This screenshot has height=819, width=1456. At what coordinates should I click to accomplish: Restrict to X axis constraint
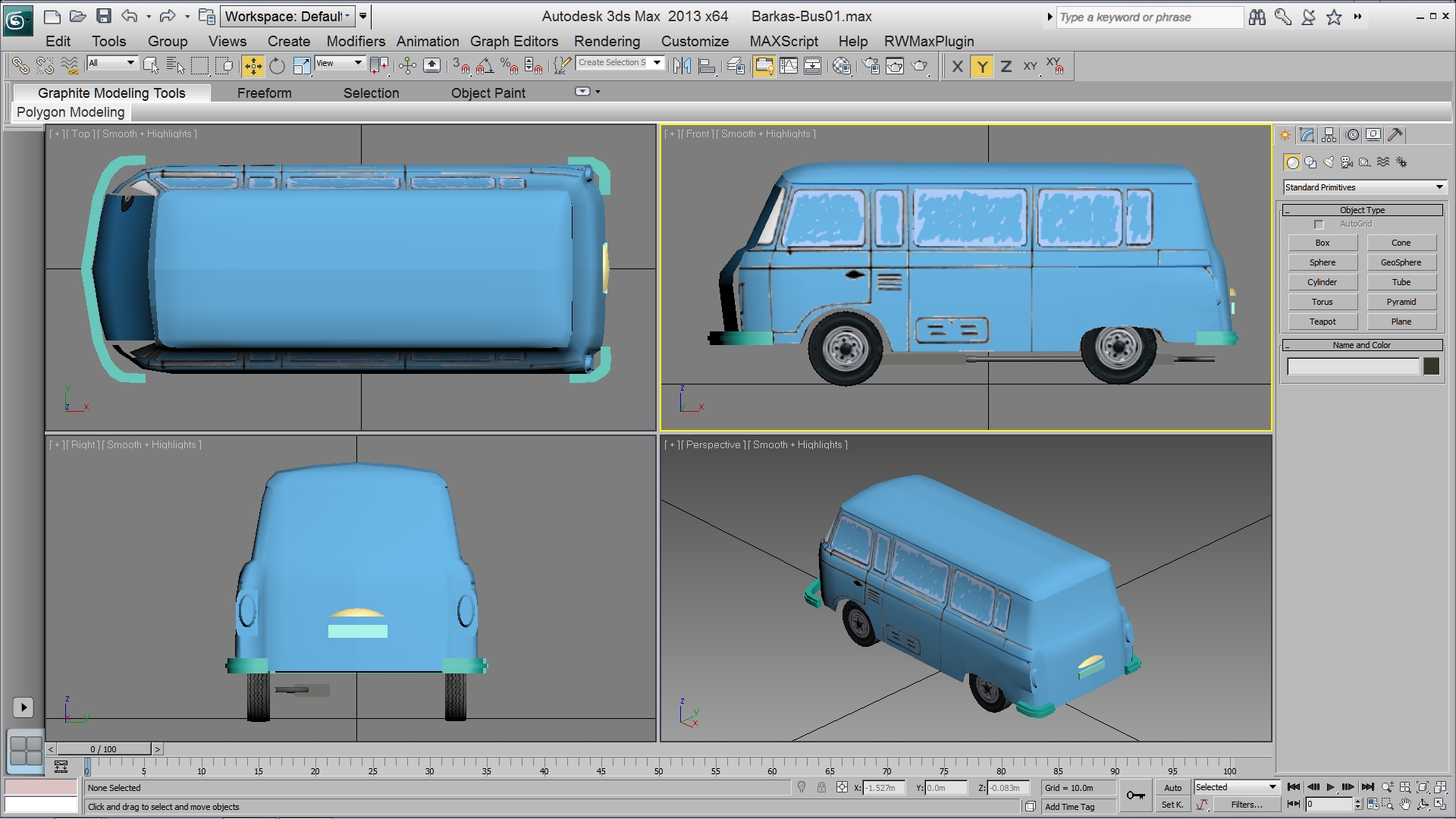[957, 67]
